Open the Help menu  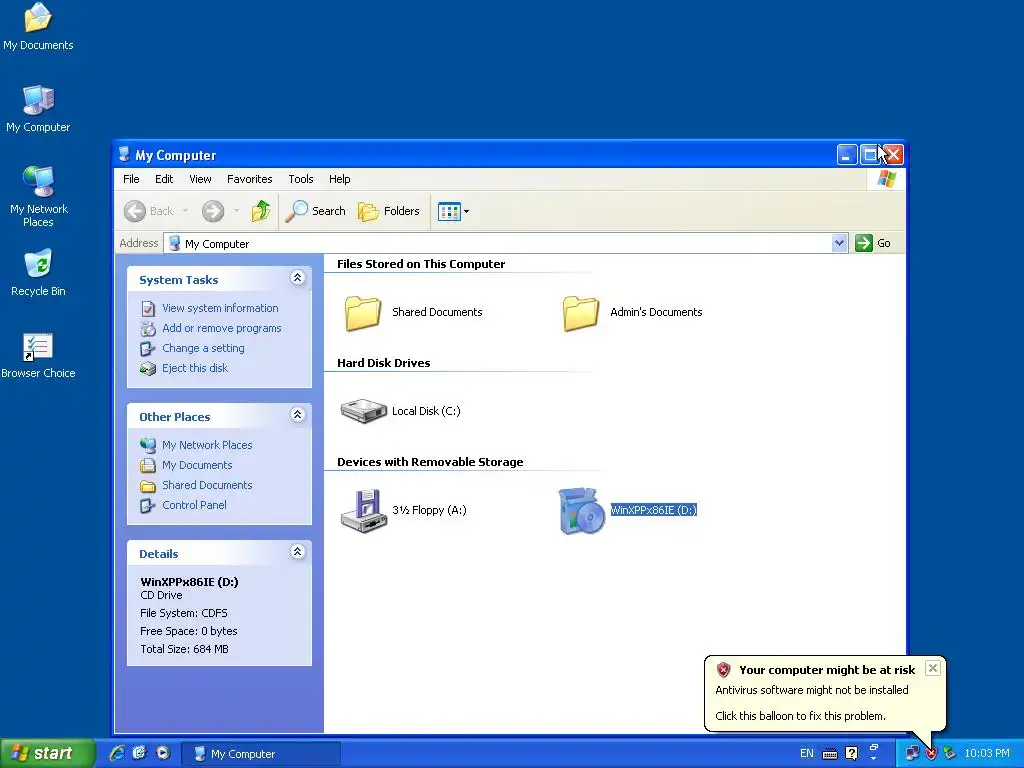(340, 179)
